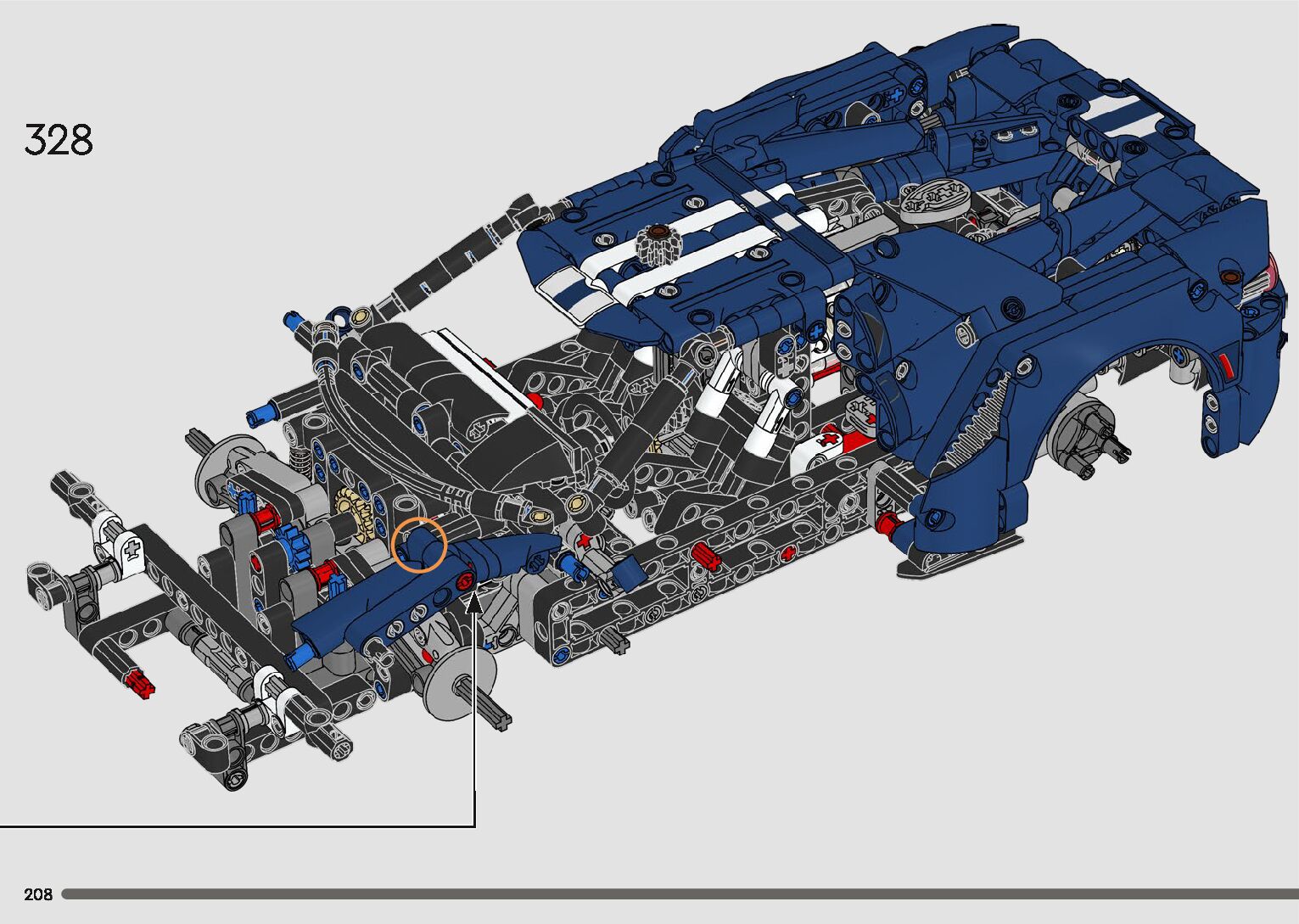
Task: Select the blue gear between gray liftarms
Action: [289, 539]
